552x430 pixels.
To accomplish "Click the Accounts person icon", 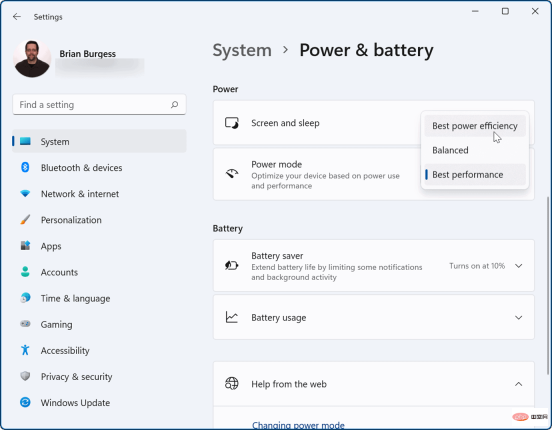I will pos(25,272).
